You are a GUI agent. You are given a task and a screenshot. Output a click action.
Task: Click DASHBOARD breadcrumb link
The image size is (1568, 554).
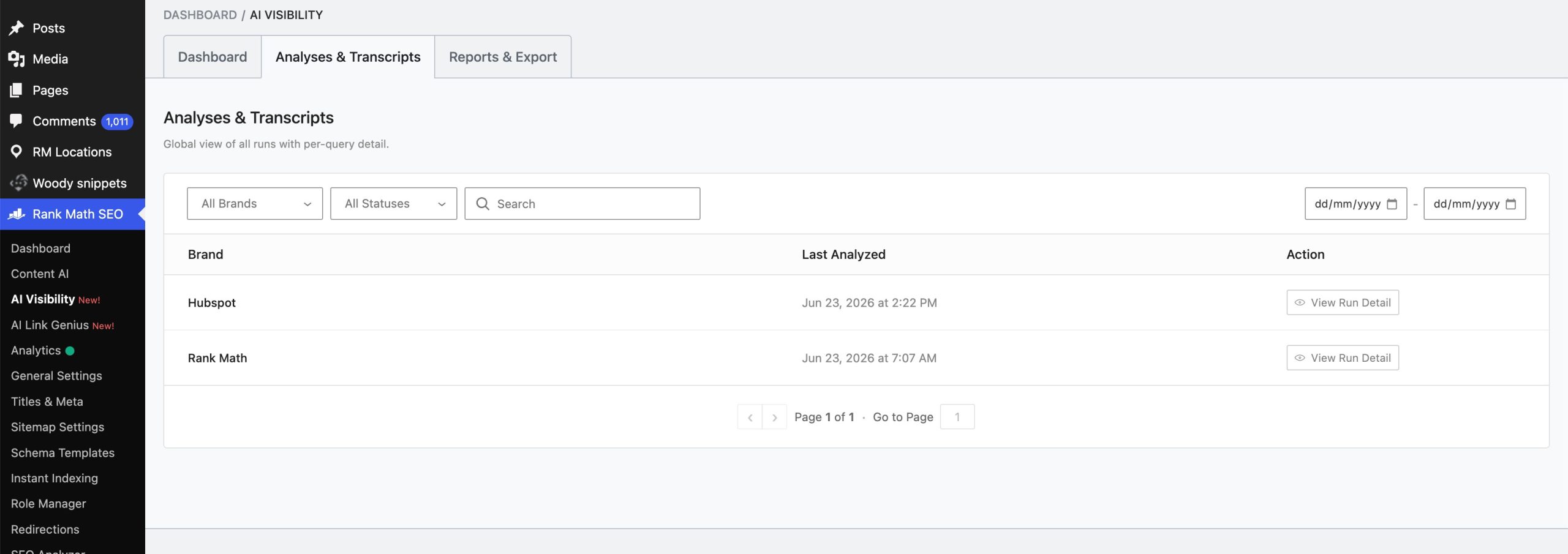point(200,15)
